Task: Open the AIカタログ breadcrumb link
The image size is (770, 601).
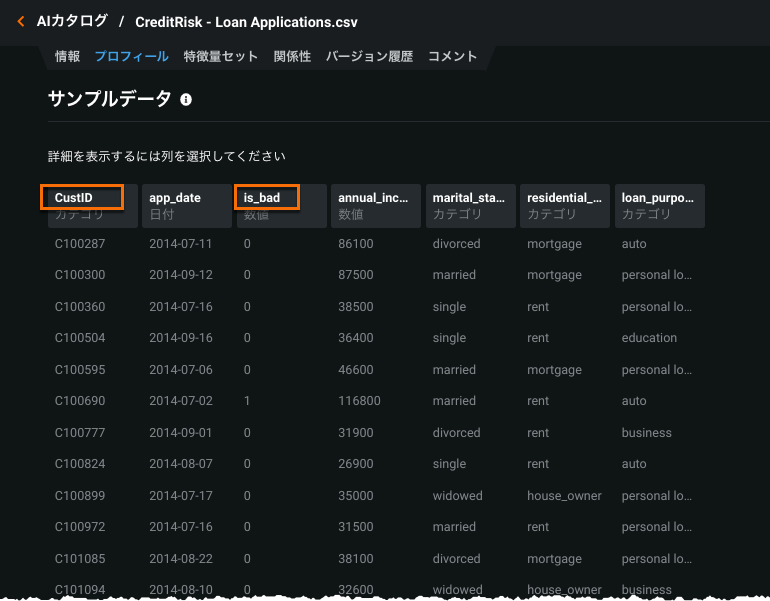Action: tap(72, 21)
